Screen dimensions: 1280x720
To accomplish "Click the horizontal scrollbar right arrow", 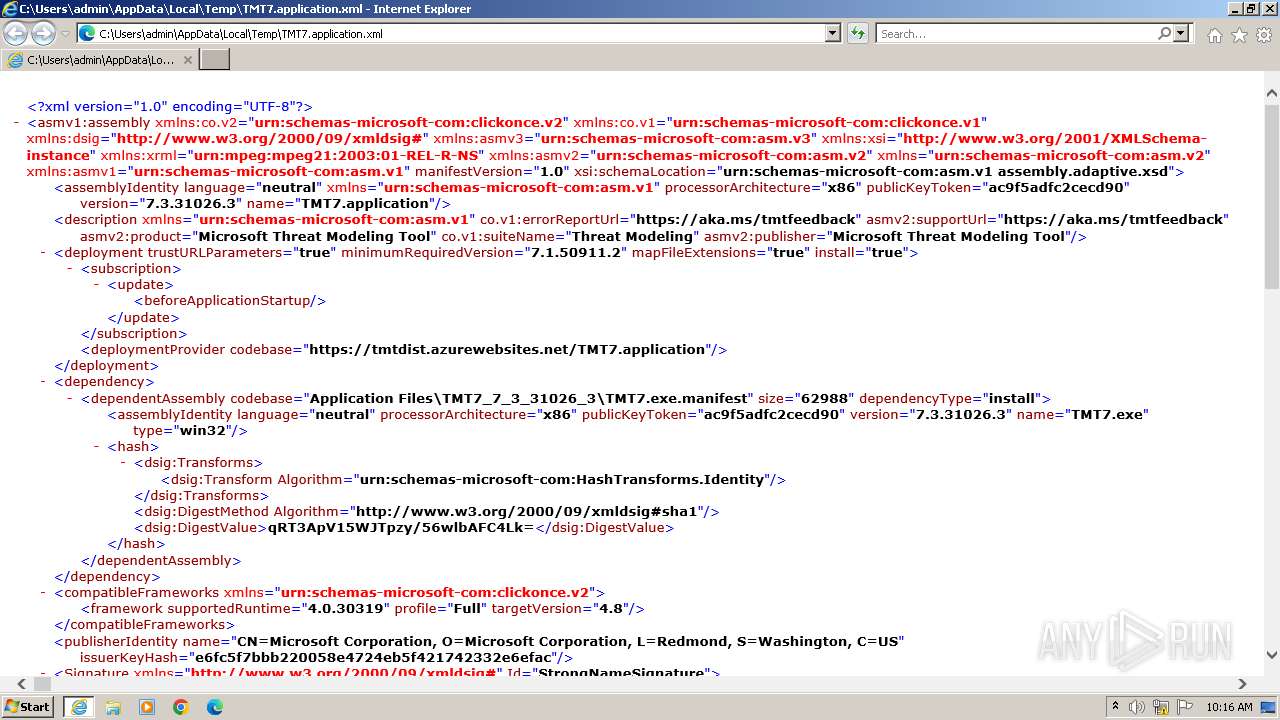I will (x=1242, y=684).
